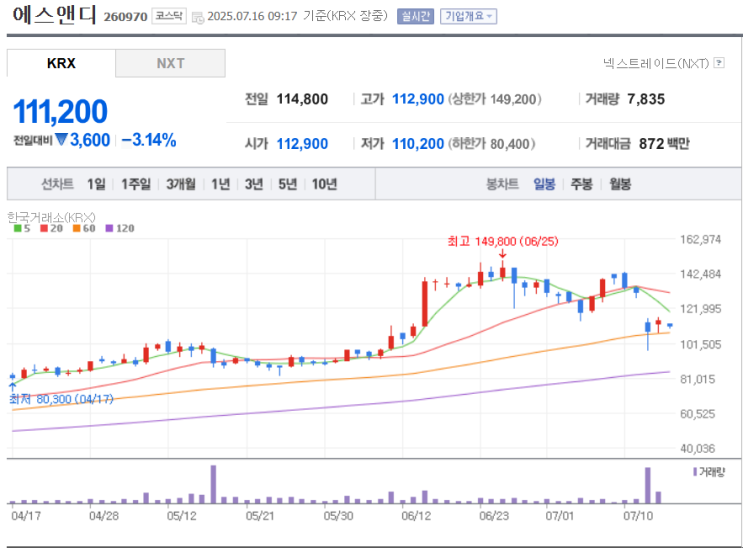Click the 에스앤디 stock name title

coord(54,15)
